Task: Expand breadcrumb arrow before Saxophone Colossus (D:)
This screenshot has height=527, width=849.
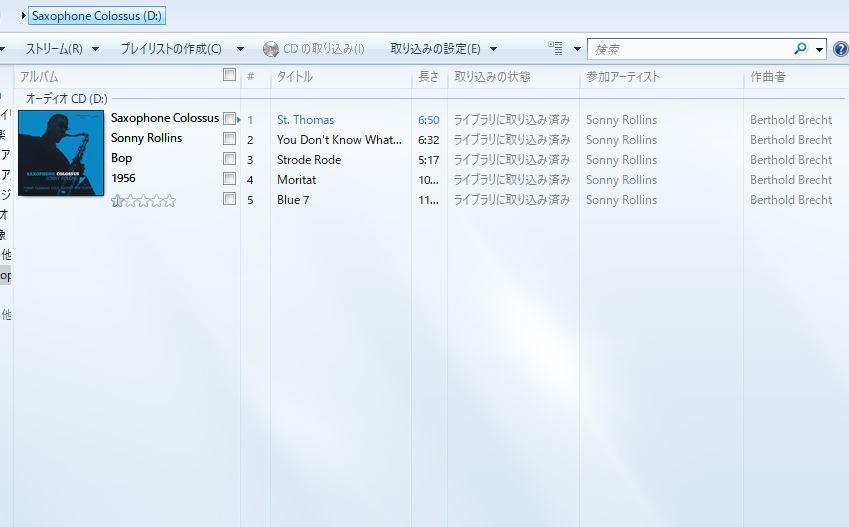Action: pyautogui.click(x=23, y=16)
